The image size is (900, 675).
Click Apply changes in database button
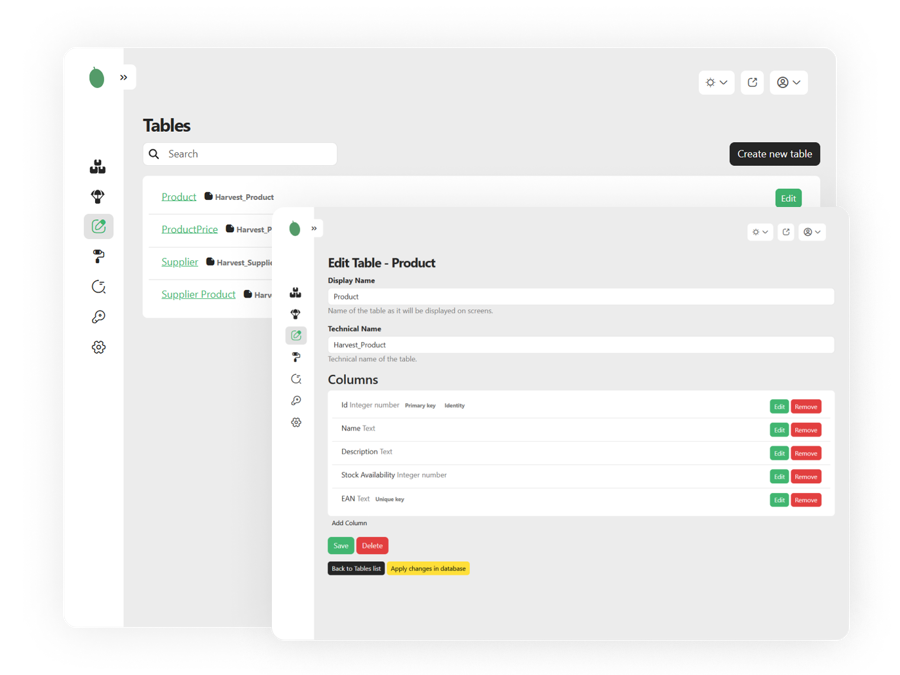(428, 568)
